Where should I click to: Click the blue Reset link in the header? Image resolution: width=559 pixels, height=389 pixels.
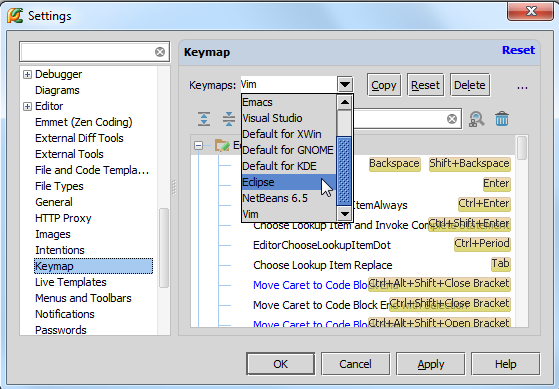point(518,50)
